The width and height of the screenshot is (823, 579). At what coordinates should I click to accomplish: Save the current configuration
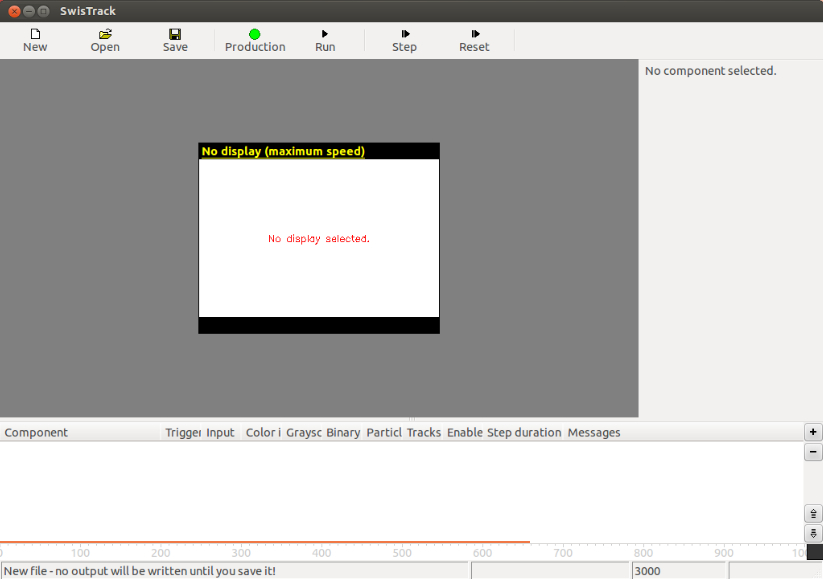pyautogui.click(x=175, y=40)
